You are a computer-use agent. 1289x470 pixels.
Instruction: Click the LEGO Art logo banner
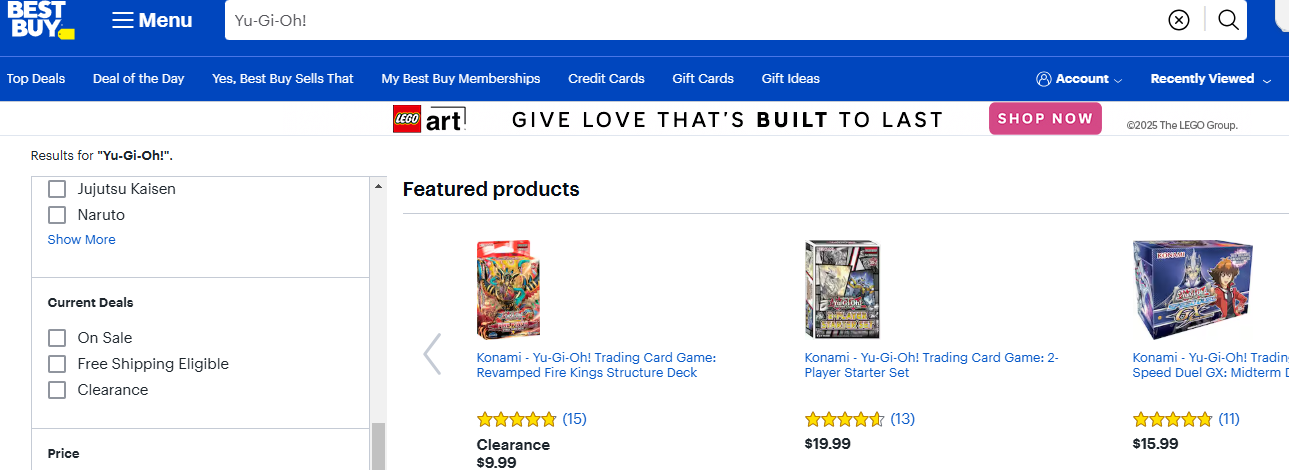click(x=430, y=119)
